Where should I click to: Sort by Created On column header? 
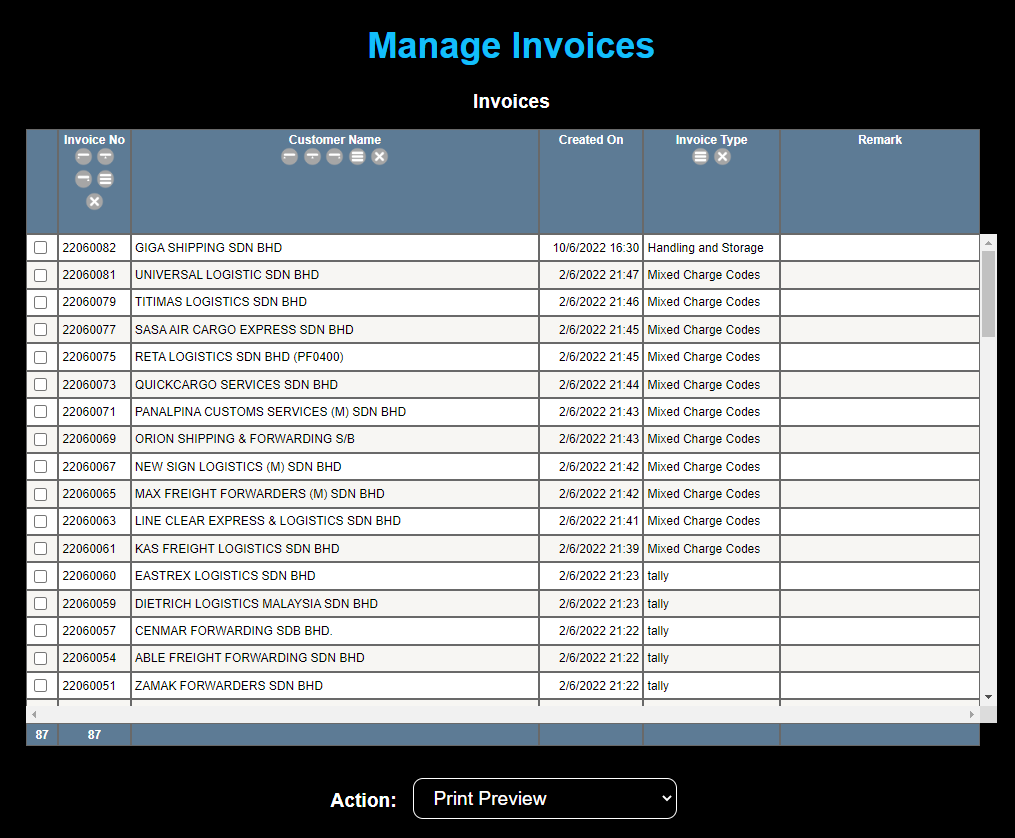point(591,140)
